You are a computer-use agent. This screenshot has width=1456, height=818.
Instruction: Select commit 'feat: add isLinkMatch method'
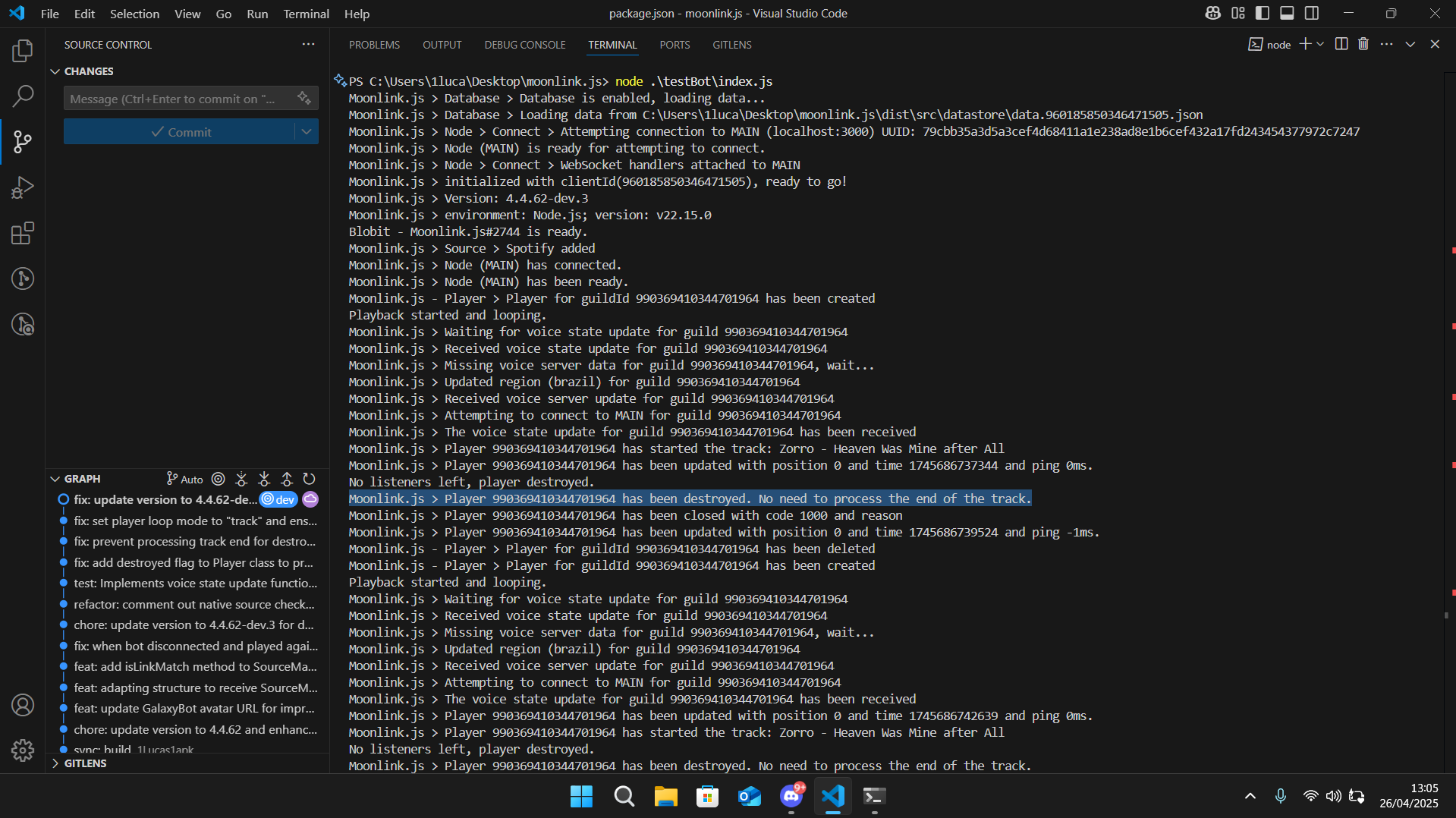coord(187,666)
